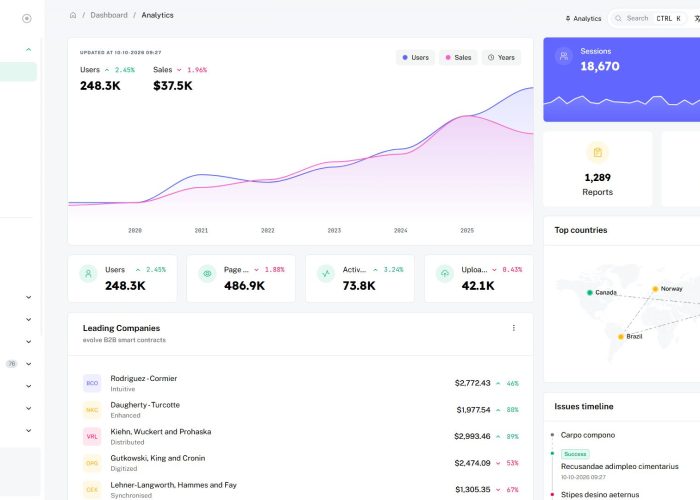
Task: Click the Issues timeline heading
Action: click(583, 407)
